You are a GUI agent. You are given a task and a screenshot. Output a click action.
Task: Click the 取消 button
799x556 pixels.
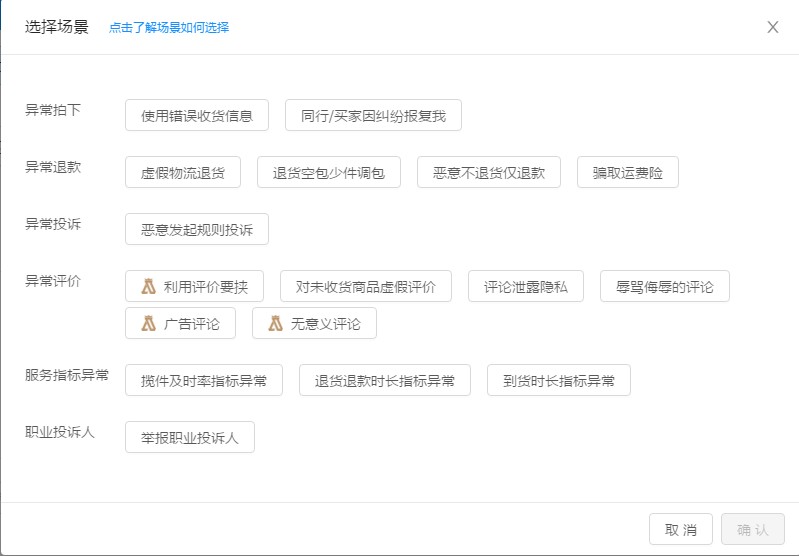[x=680, y=529]
